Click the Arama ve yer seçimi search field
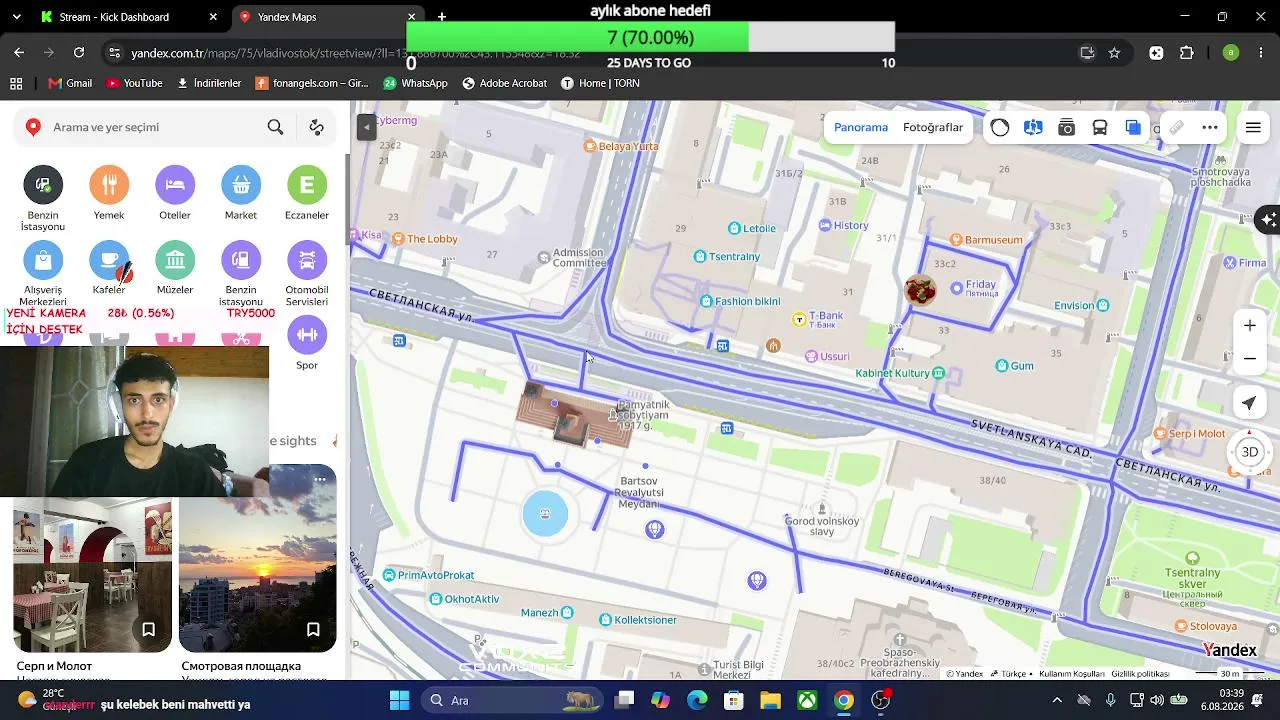The width and height of the screenshot is (1280, 720). coord(155,127)
